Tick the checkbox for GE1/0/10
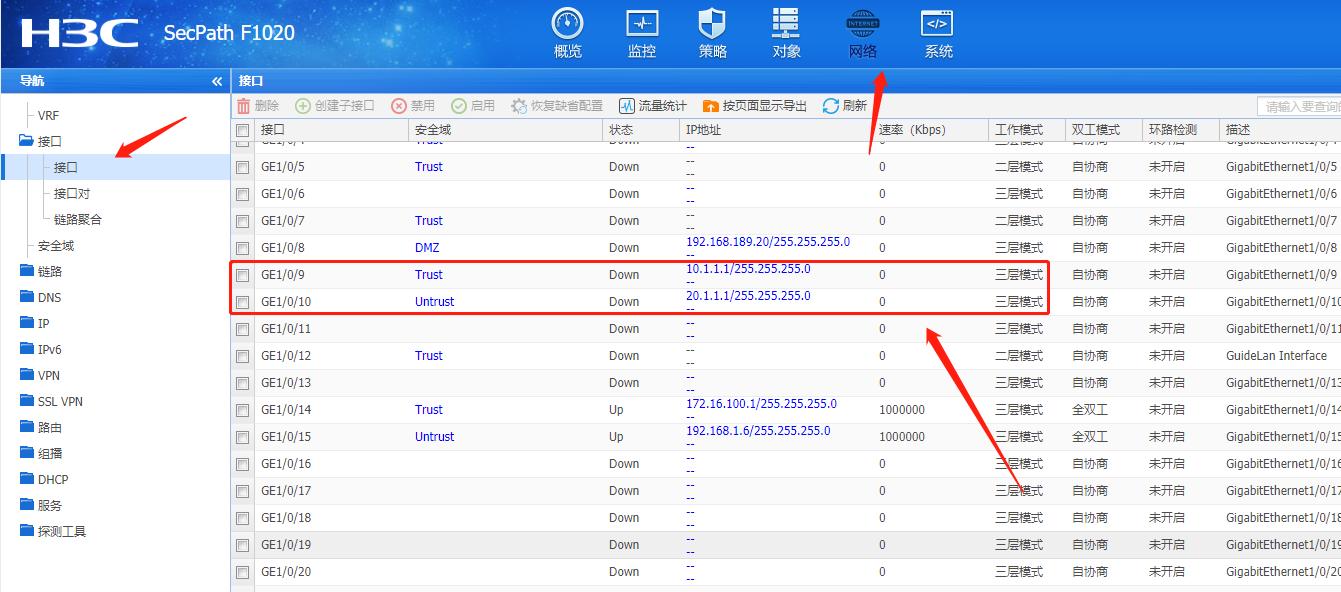1341x592 pixels. point(242,302)
